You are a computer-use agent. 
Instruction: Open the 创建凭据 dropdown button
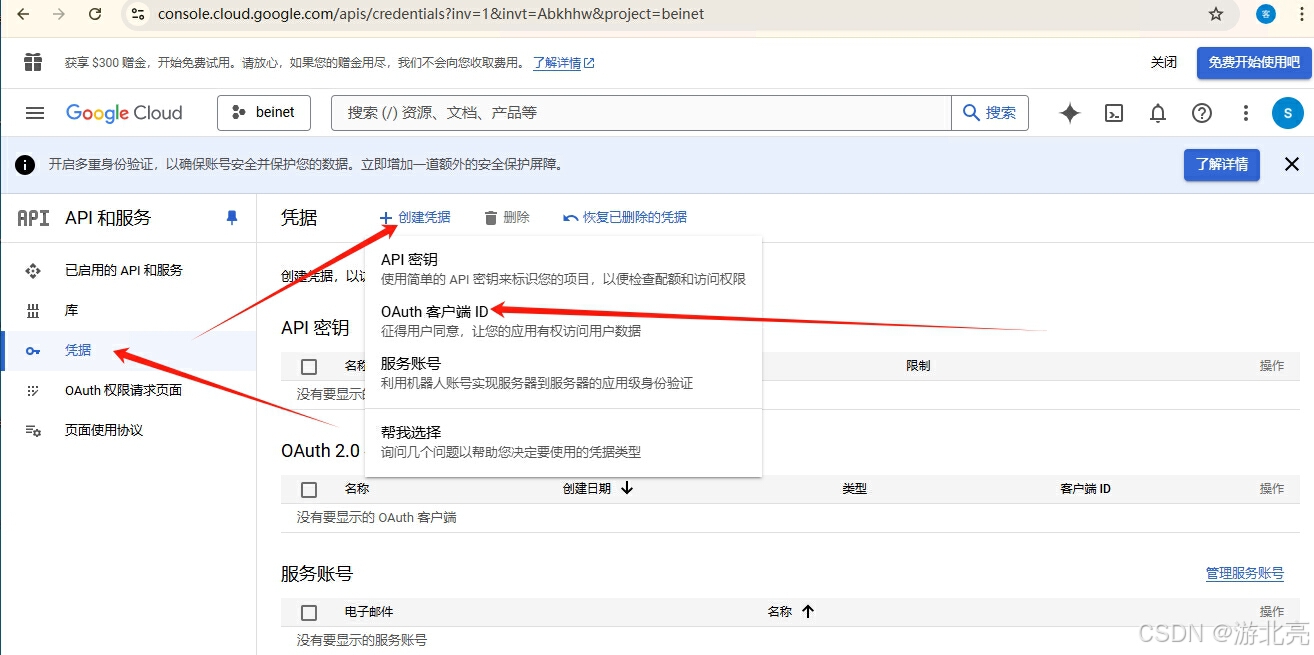(x=414, y=217)
